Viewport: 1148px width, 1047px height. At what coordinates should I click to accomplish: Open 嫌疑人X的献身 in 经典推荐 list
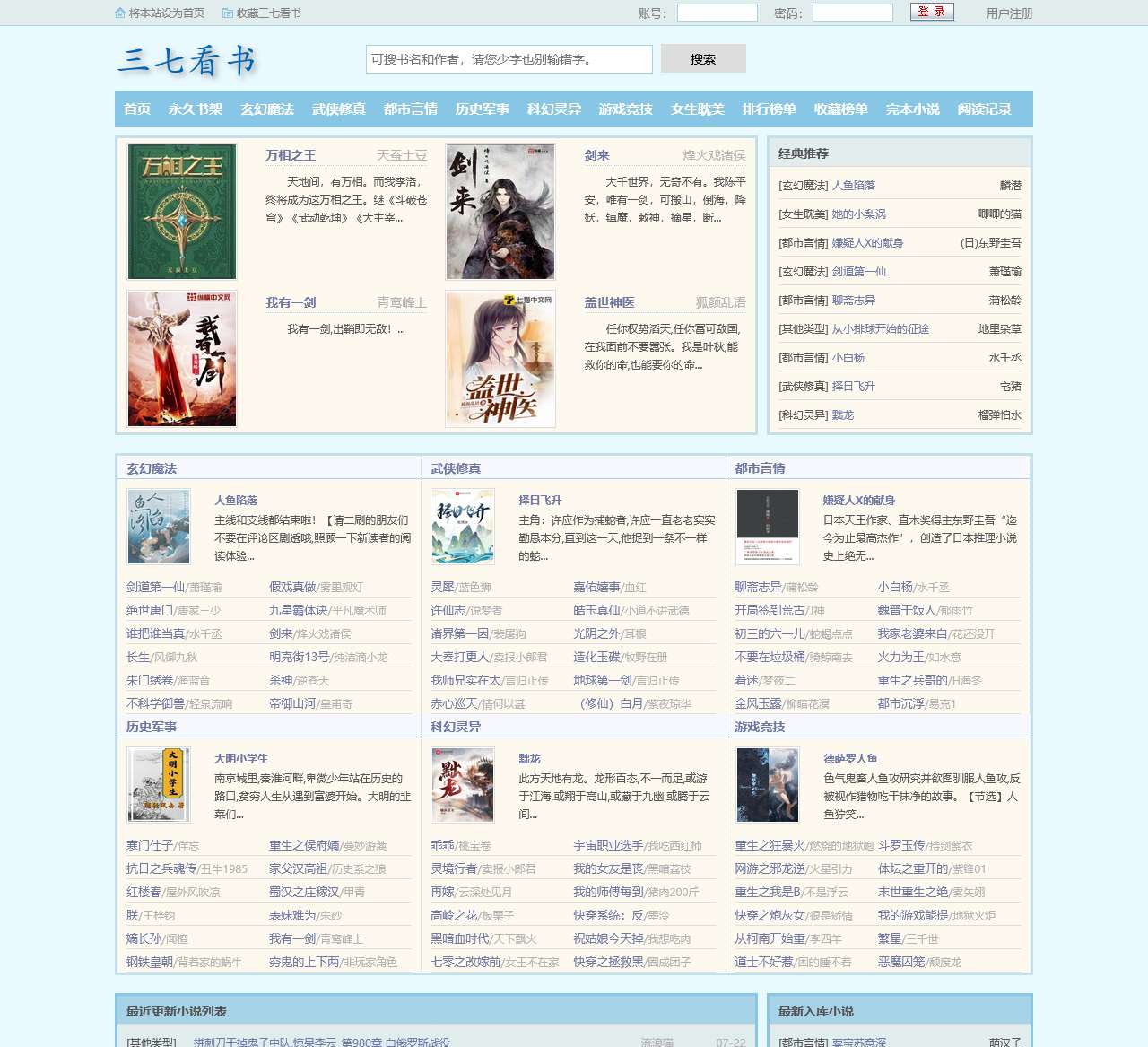(867, 243)
